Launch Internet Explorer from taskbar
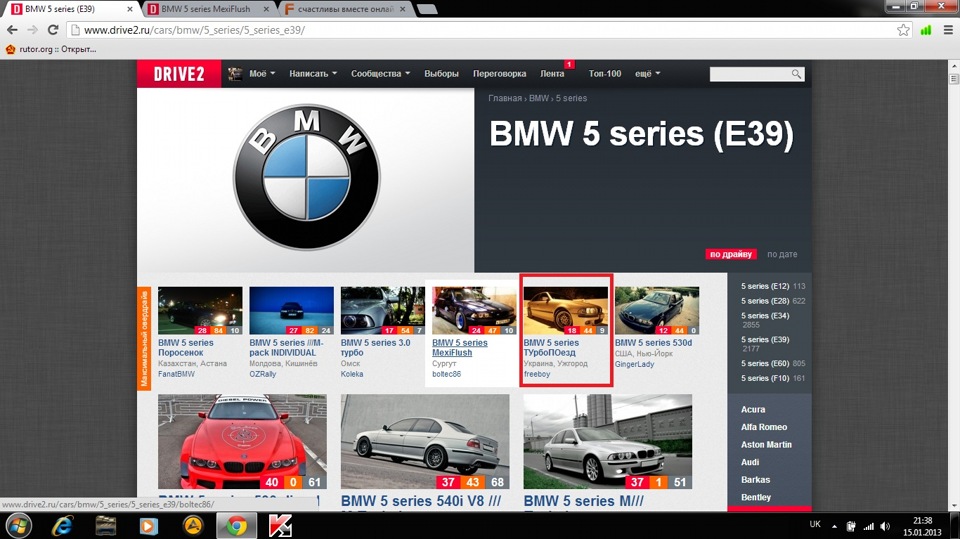Image resolution: width=960 pixels, height=539 pixels. [x=62, y=526]
